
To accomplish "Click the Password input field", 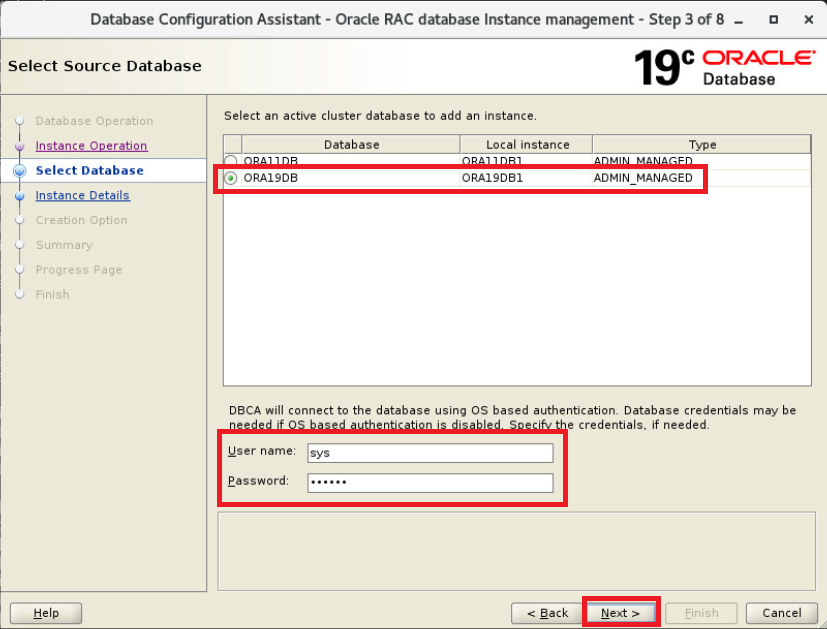I will (x=430, y=482).
